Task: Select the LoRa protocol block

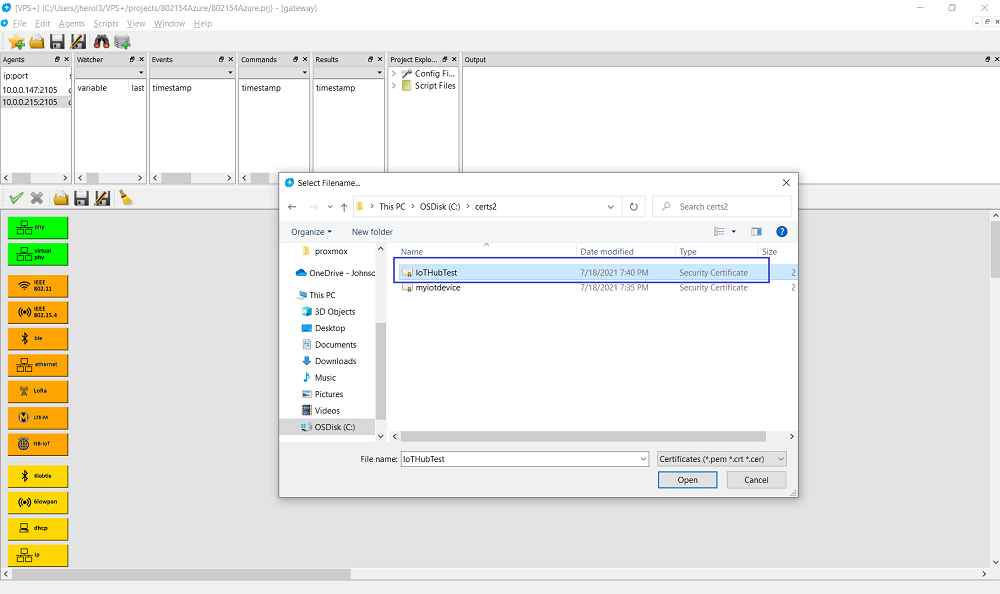Action: coord(38,392)
